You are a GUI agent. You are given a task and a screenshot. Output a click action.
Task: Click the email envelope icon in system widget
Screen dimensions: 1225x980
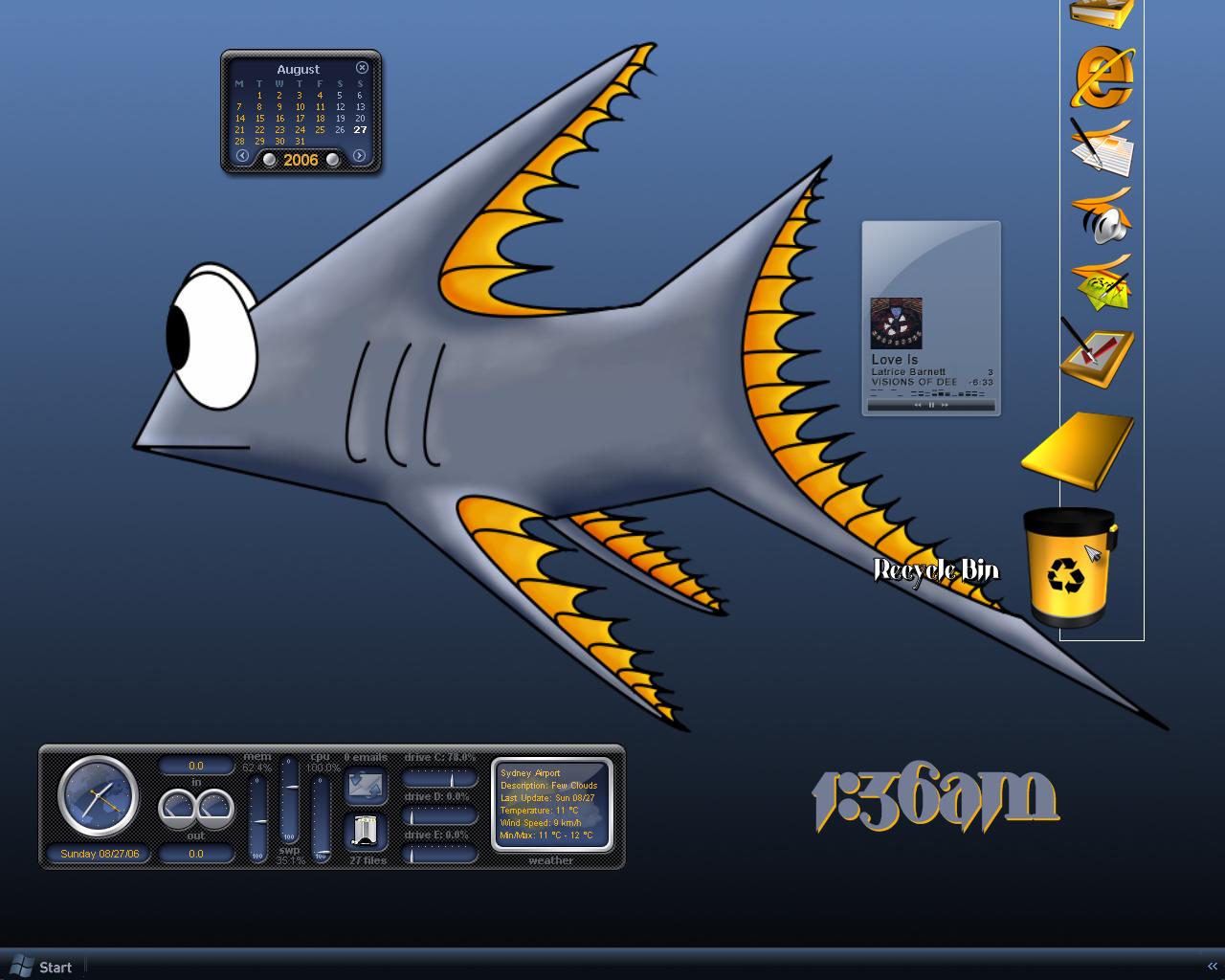coord(366,785)
